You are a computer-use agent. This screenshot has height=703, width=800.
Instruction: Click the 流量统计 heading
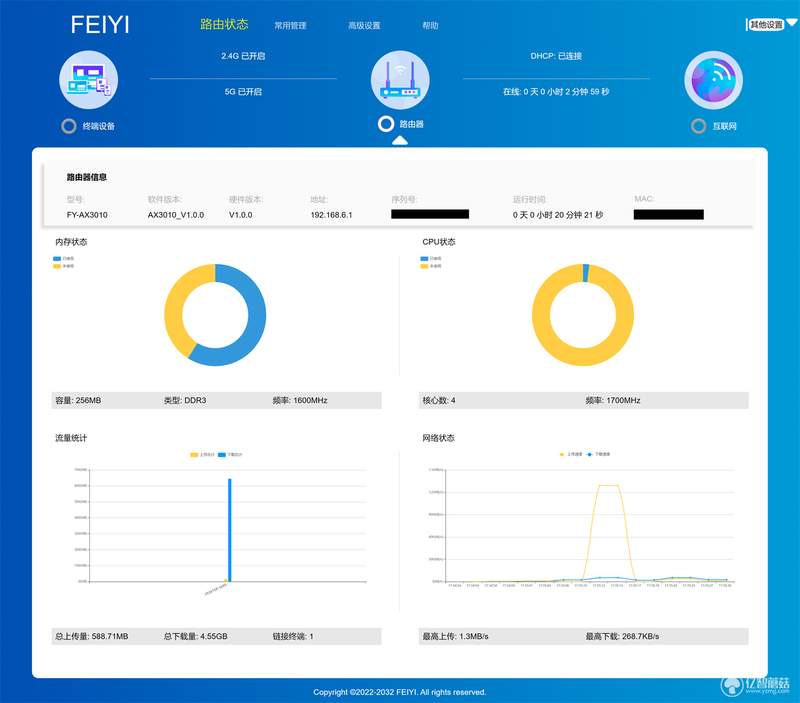[71, 438]
